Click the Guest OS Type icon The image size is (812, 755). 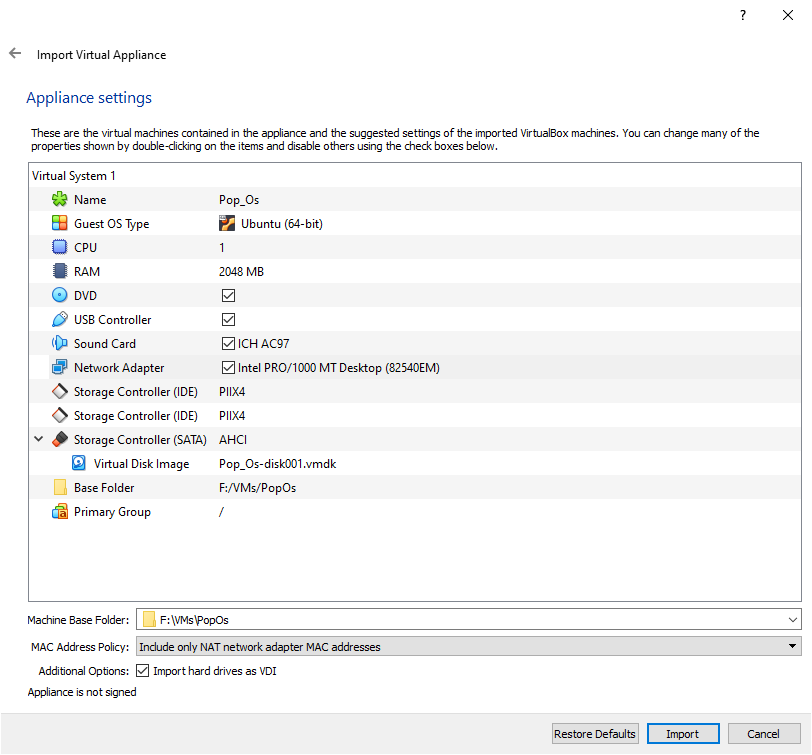tap(60, 223)
